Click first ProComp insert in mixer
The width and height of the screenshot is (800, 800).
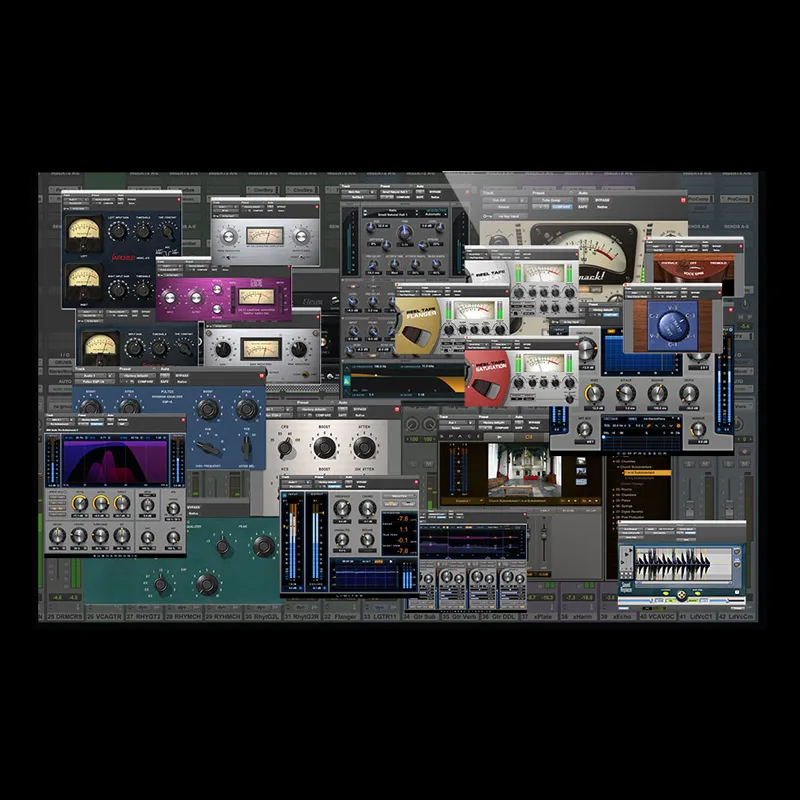click(698, 199)
